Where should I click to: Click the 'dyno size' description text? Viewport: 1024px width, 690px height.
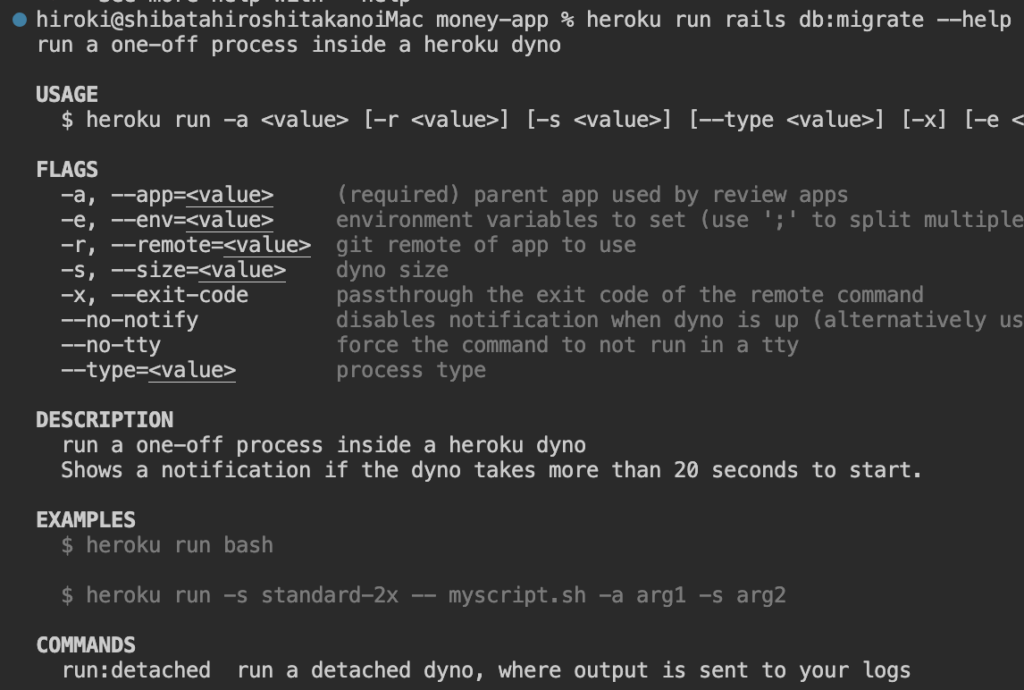(x=392, y=270)
